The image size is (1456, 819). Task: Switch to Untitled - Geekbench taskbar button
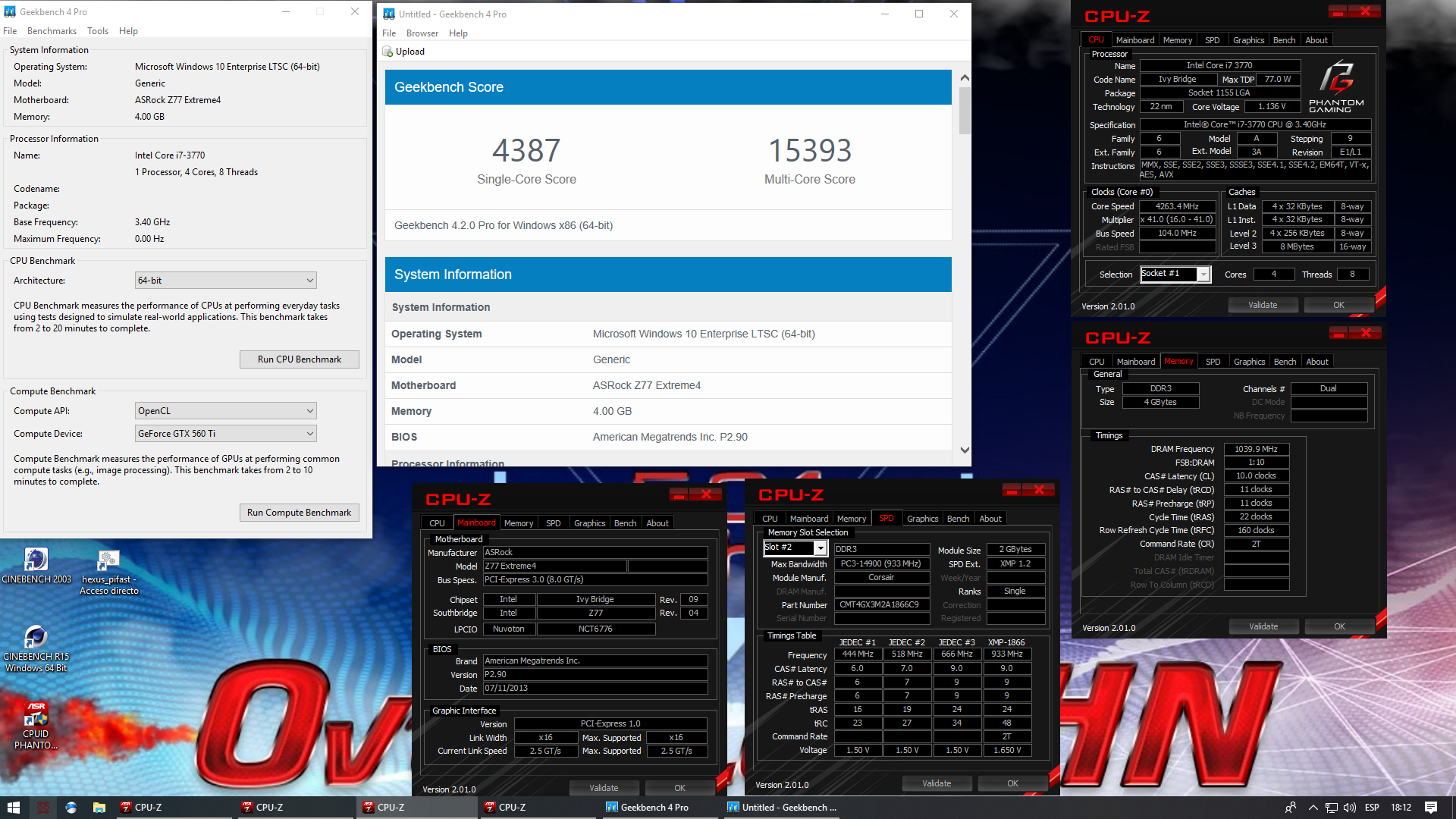click(x=781, y=808)
